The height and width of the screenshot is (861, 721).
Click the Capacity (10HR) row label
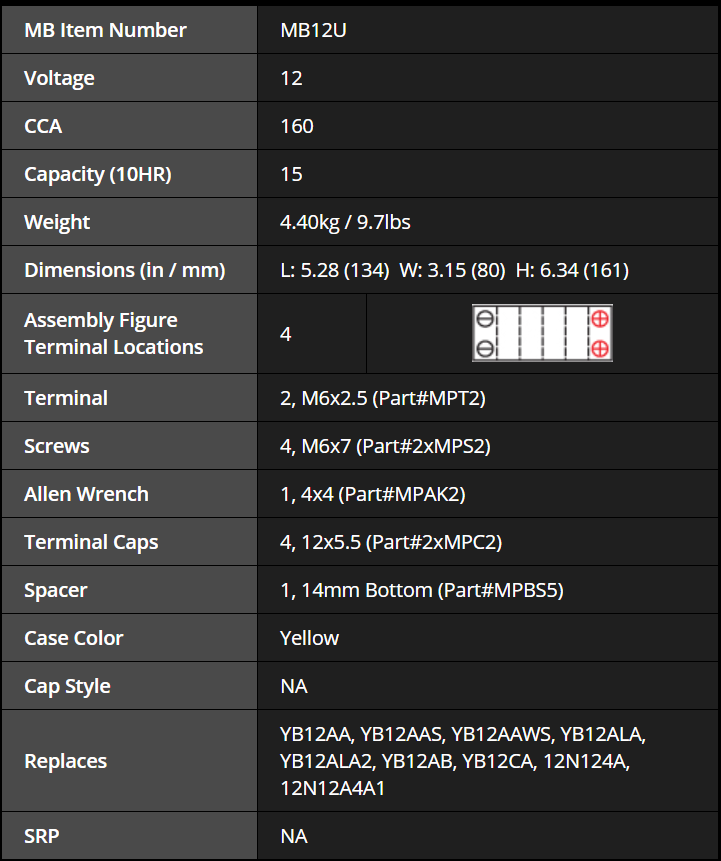pyautogui.click(x=98, y=175)
